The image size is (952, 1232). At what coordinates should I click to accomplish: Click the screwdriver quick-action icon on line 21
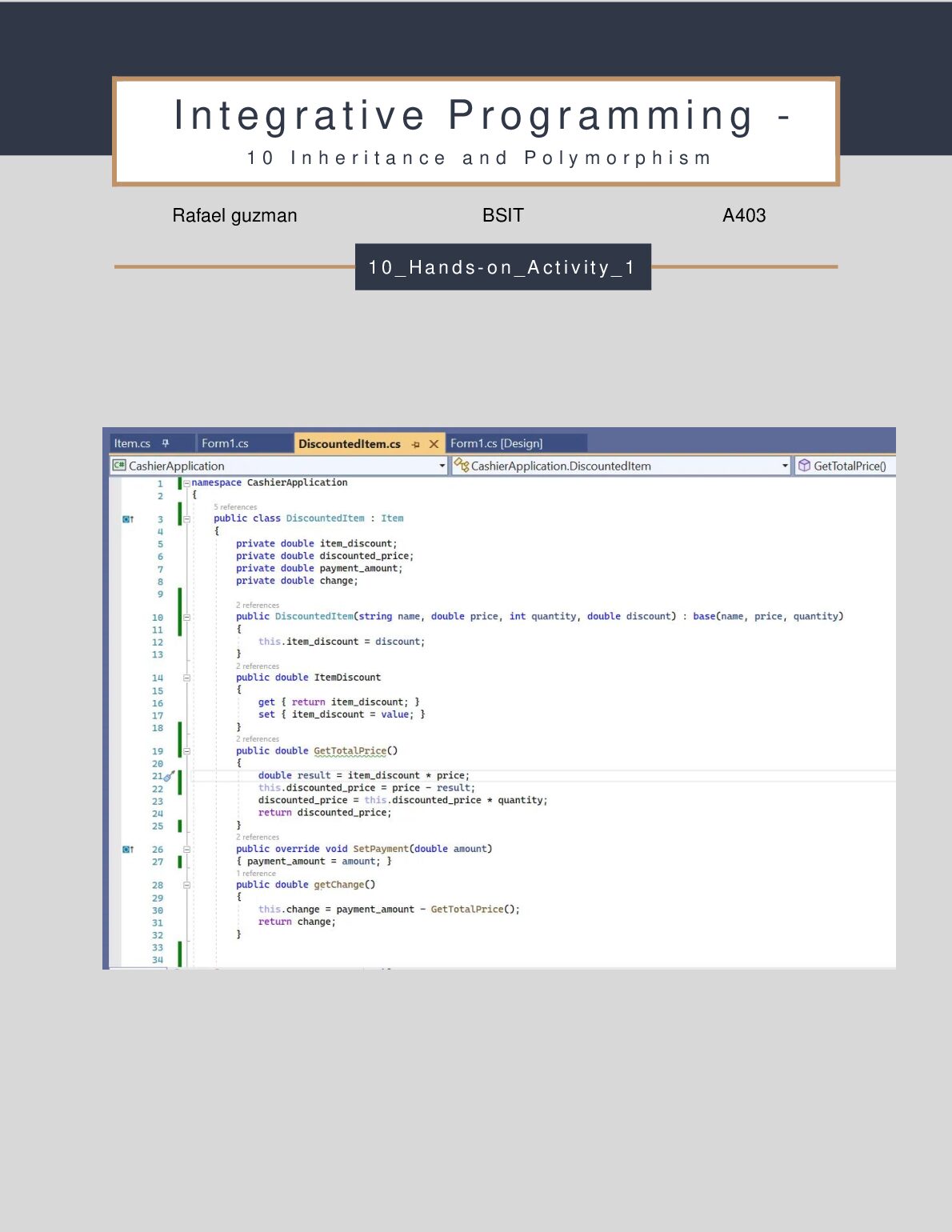point(169,776)
